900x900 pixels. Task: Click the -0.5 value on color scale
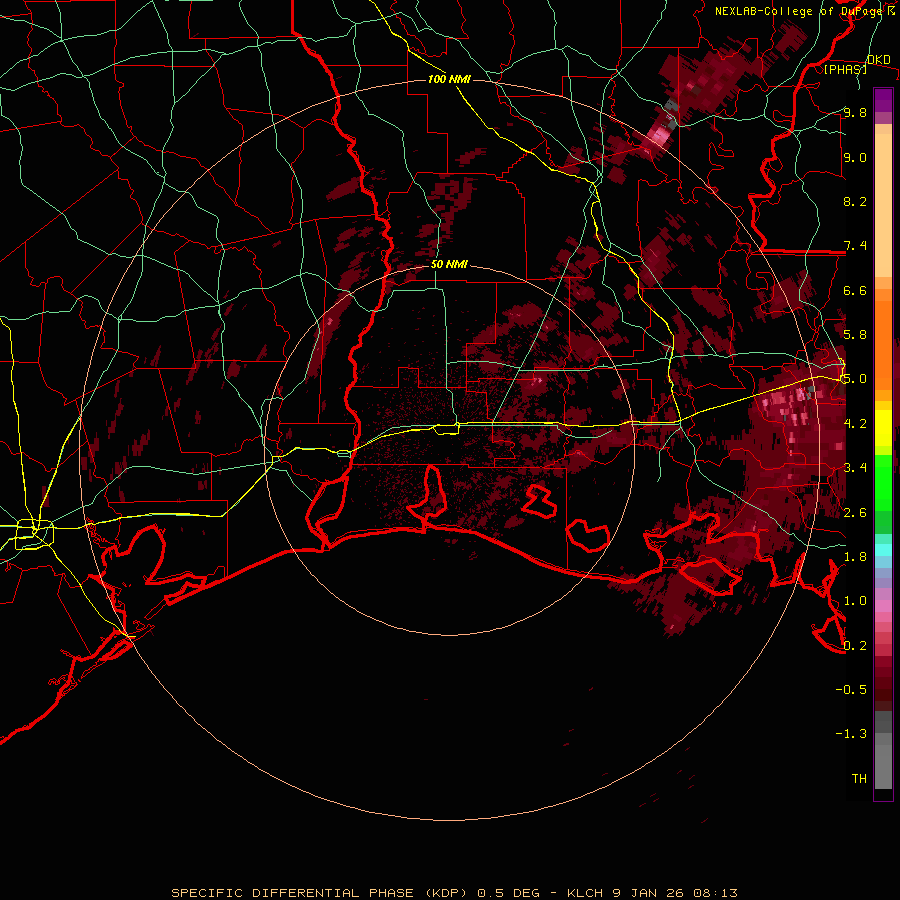pos(851,690)
